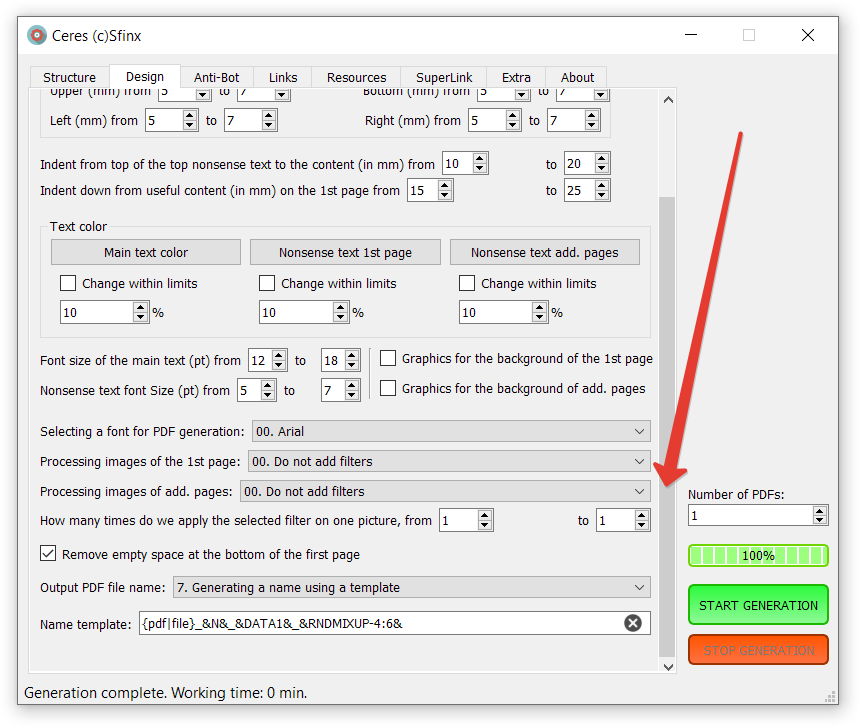Uncheck Remove empty space at bottom of first page
Image resolution: width=860 pixels, height=727 pixels.
tap(48, 554)
